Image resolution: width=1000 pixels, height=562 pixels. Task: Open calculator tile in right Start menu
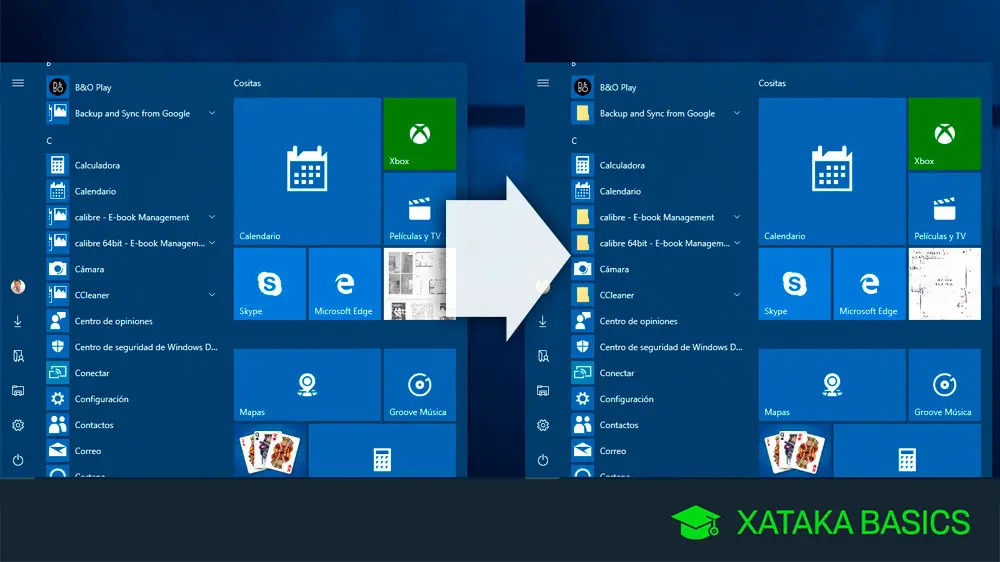tap(907, 450)
